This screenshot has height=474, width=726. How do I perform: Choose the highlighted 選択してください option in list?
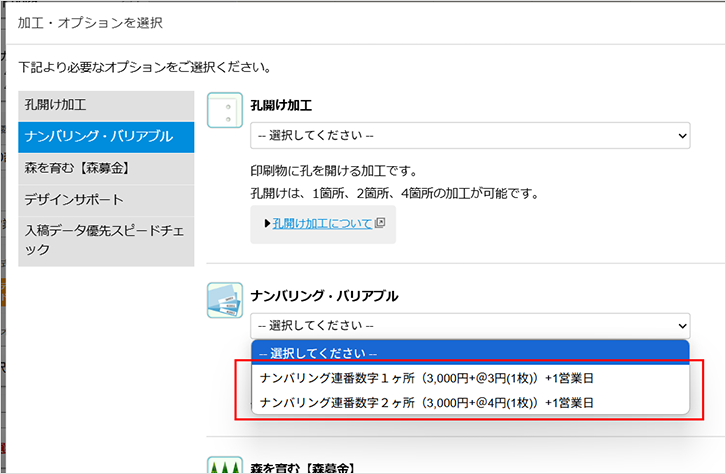[x=470, y=353]
